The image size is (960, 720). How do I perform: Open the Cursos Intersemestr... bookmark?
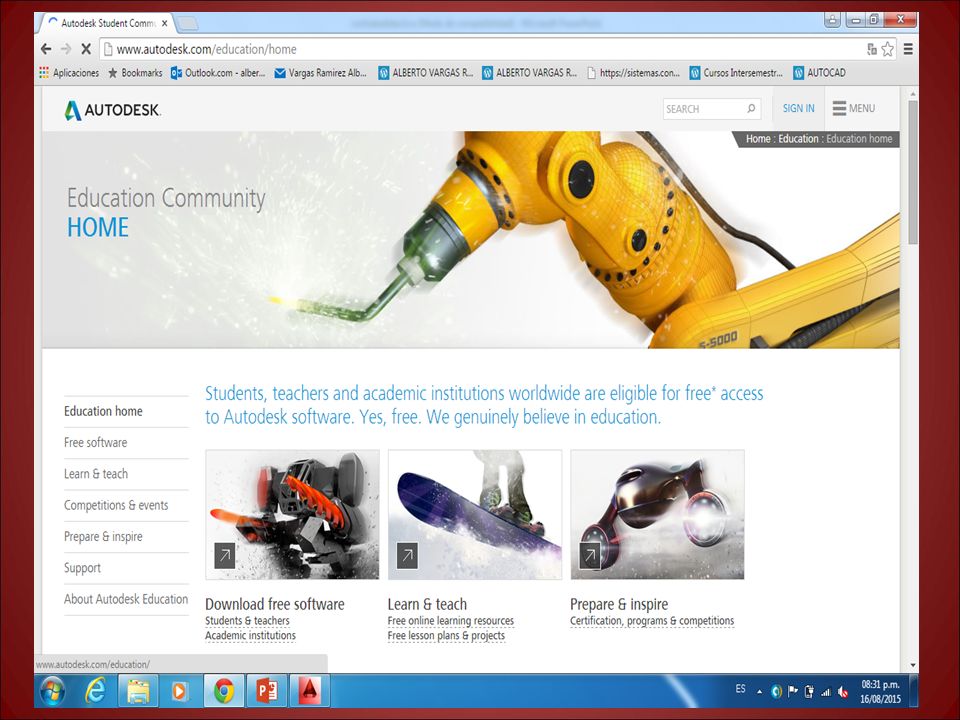coord(737,73)
